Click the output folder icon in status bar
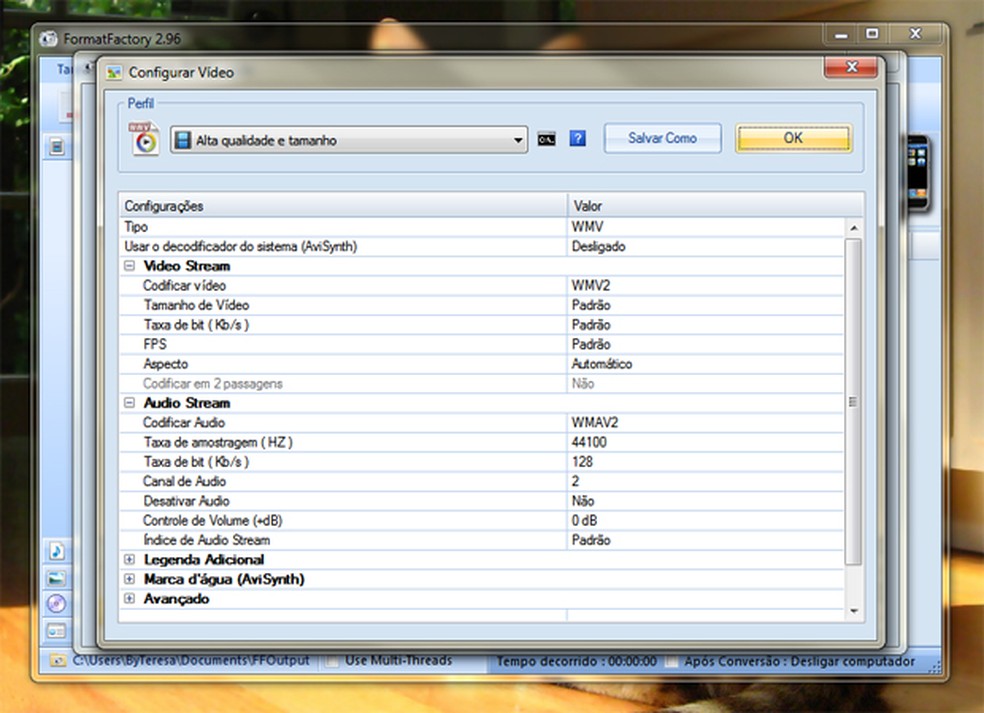Viewport: 984px width, 713px height. pos(58,660)
